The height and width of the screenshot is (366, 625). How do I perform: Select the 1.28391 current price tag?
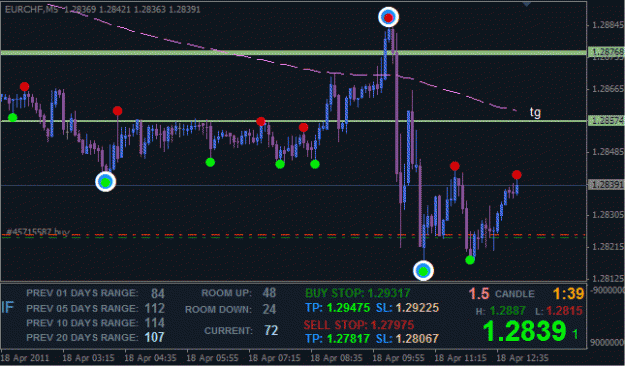pyautogui.click(x=607, y=185)
